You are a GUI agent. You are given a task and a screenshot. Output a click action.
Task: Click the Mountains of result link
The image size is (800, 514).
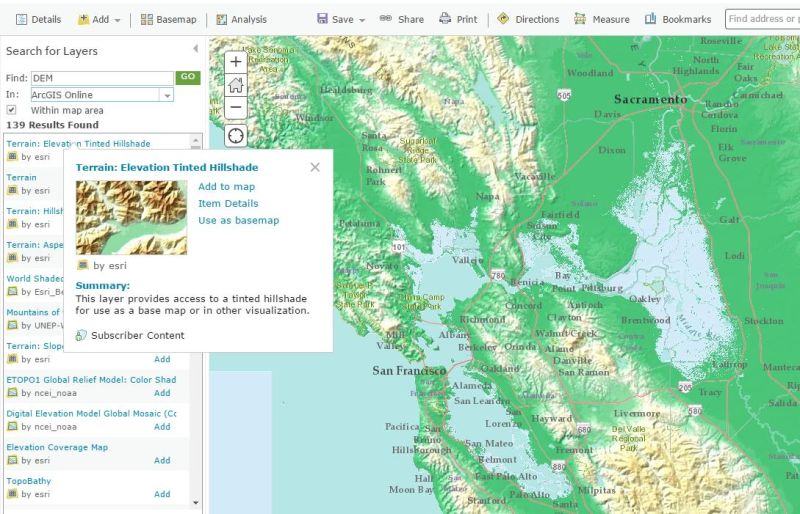pos(33,312)
